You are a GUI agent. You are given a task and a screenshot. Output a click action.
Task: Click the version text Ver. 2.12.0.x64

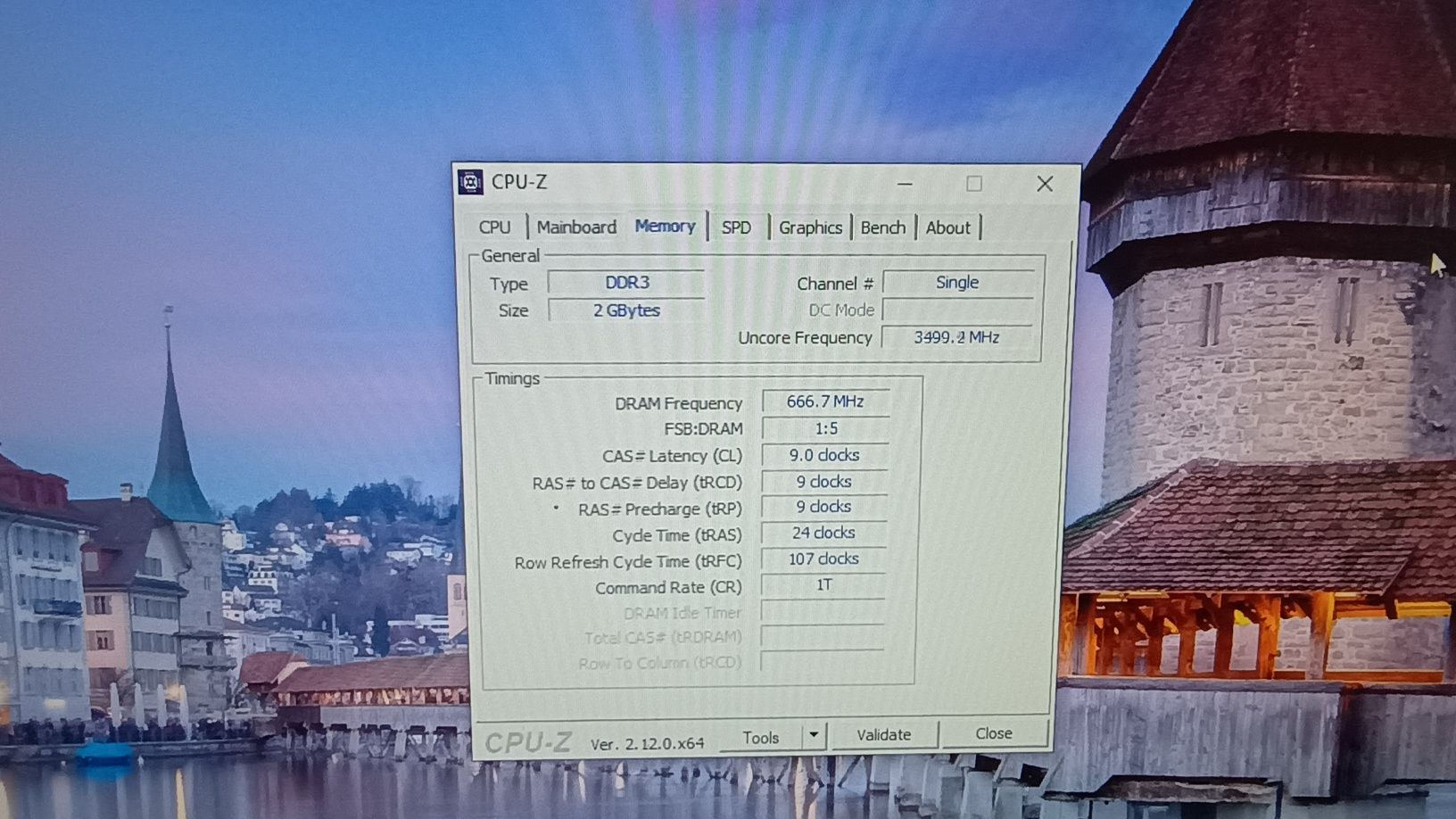coord(648,743)
